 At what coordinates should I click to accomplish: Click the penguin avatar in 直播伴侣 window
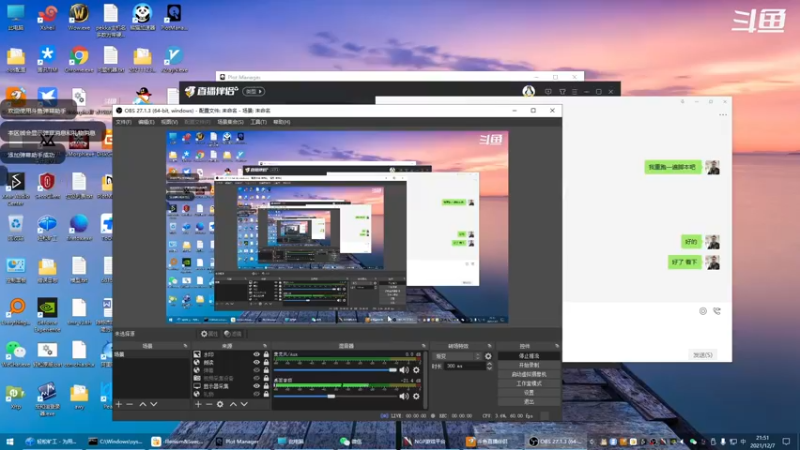tap(529, 91)
